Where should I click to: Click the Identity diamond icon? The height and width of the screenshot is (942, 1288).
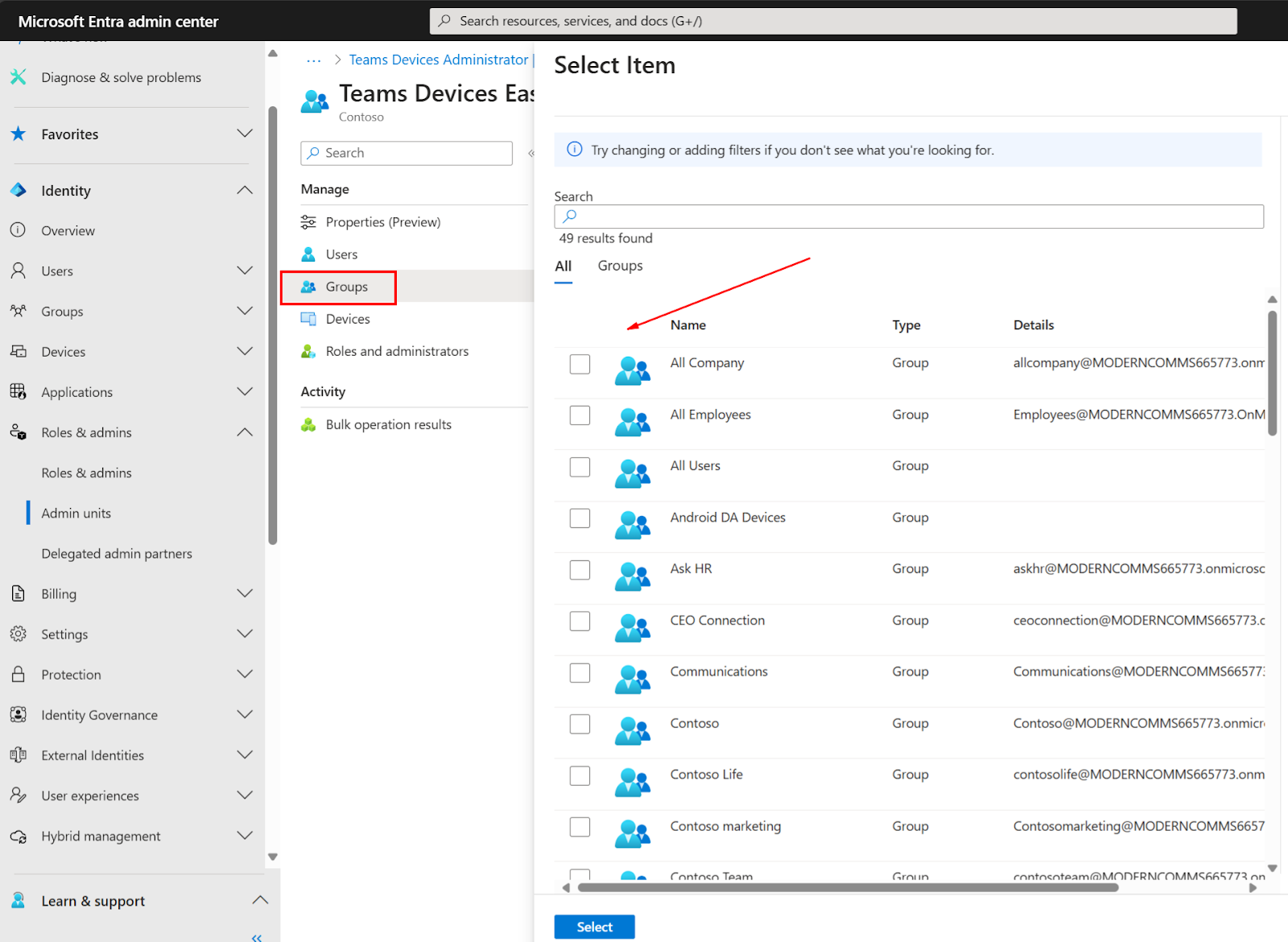pos(18,190)
